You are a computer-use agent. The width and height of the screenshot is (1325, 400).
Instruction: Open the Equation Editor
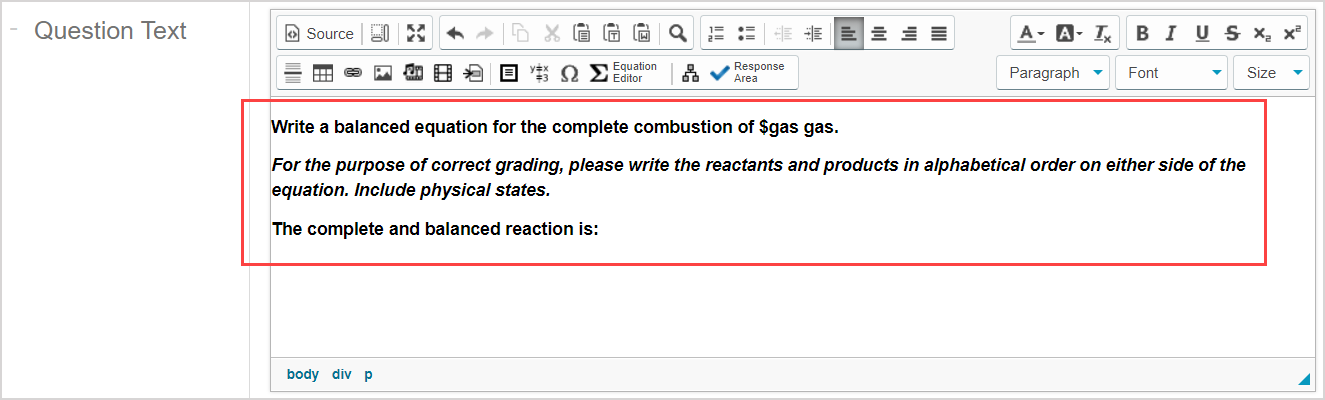(624, 73)
